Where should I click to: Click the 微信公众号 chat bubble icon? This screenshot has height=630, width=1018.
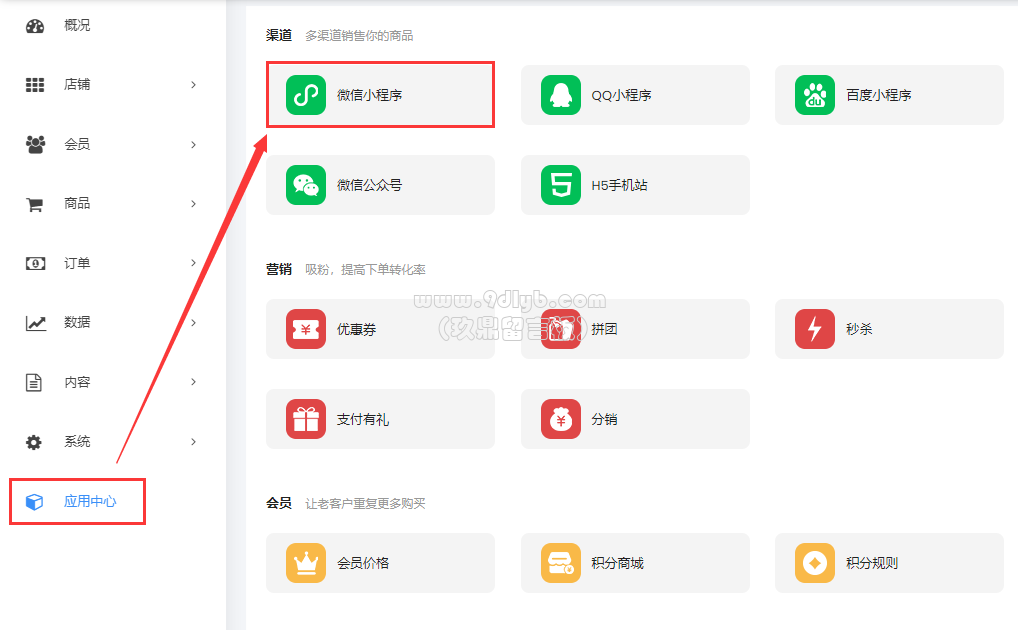point(306,185)
